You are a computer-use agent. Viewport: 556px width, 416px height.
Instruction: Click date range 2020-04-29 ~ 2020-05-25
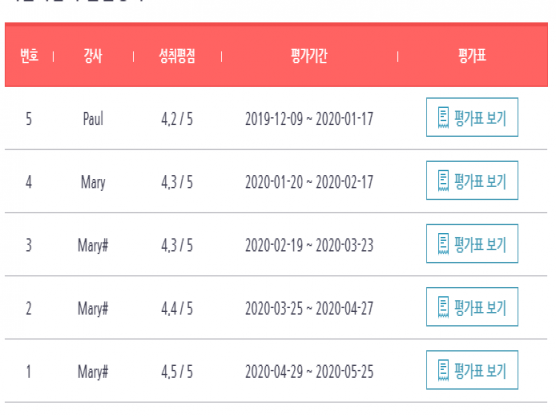click(x=309, y=372)
